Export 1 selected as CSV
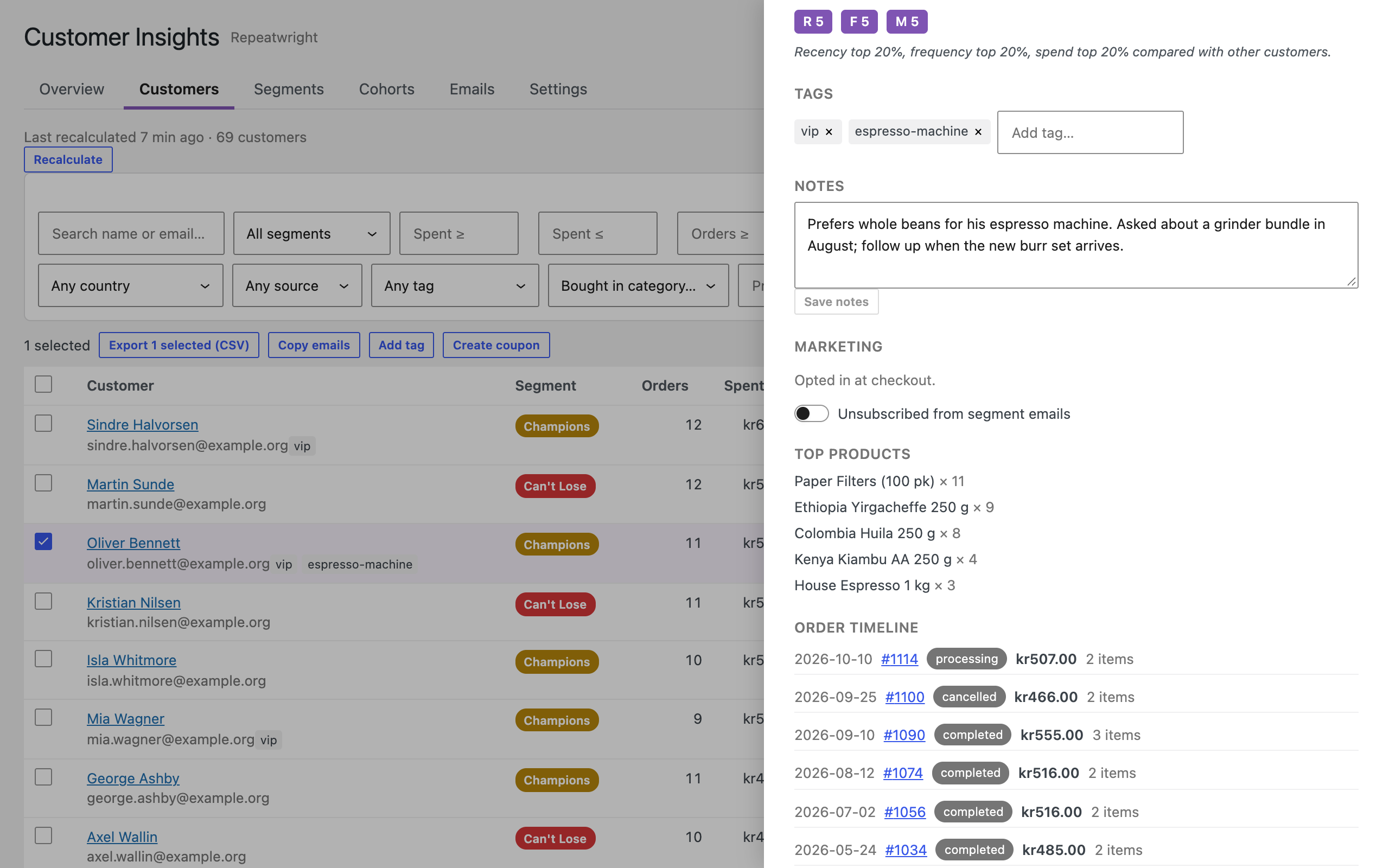The height and width of the screenshot is (868, 1389). pyautogui.click(x=179, y=345)
